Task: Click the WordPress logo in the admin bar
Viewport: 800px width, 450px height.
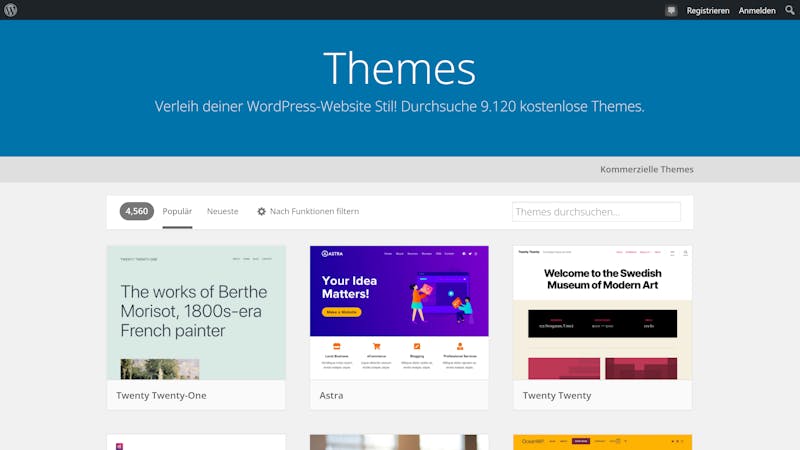Action: tap(10, 10)
